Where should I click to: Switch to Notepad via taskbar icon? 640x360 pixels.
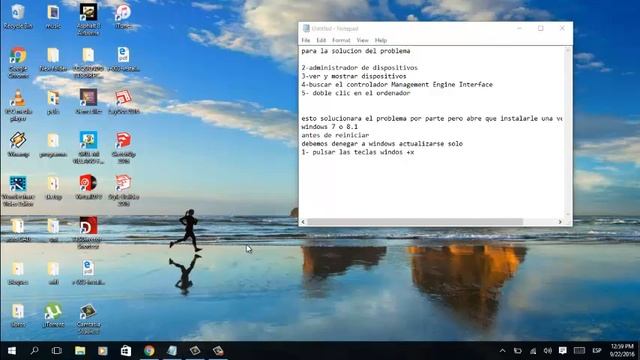coord(172,351)
